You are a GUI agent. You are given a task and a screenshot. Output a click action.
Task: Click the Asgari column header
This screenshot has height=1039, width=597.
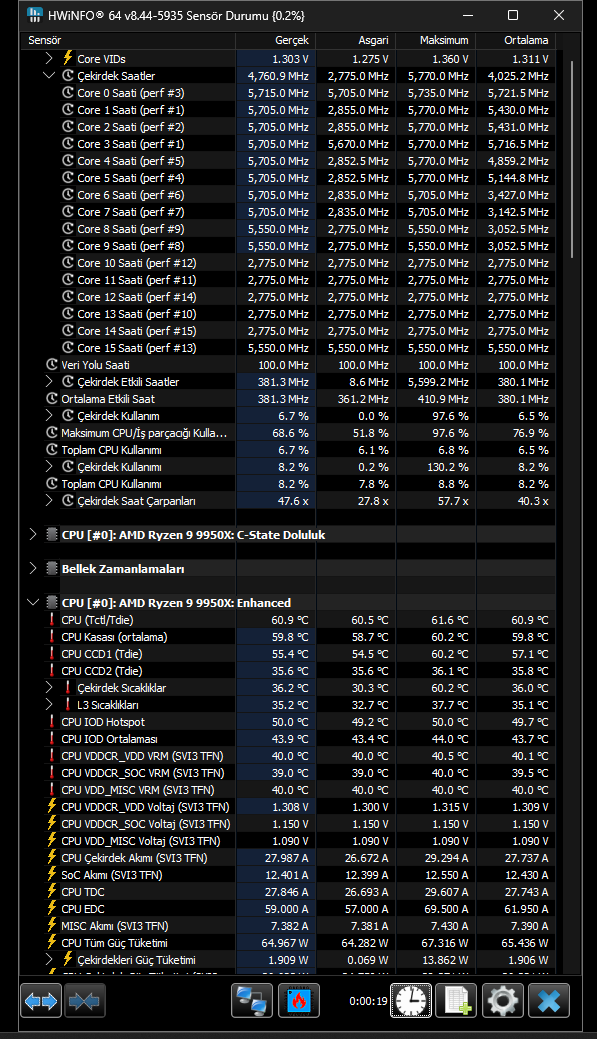(x=356, y=40)
